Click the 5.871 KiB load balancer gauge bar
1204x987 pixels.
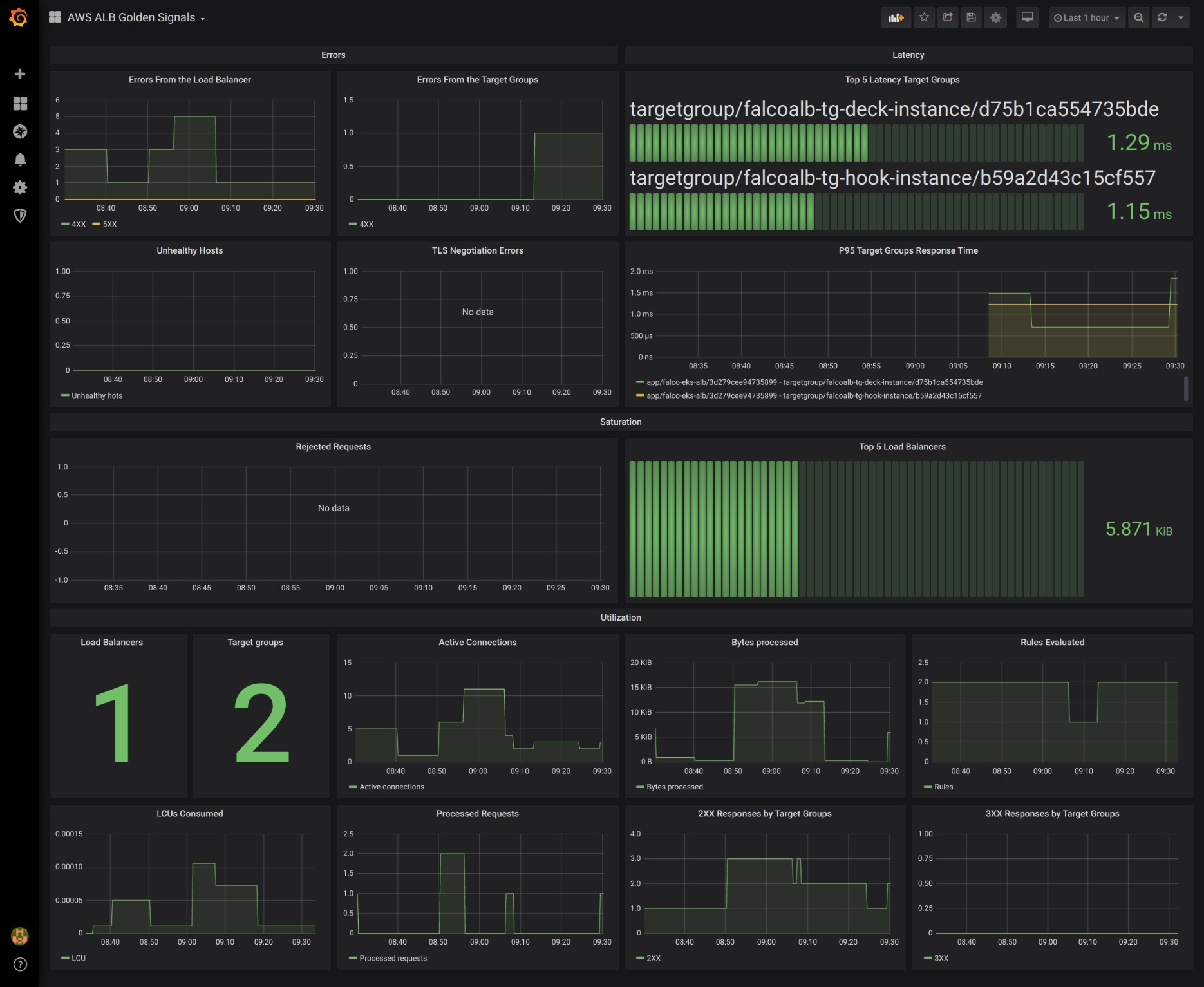tap(857, 529)
